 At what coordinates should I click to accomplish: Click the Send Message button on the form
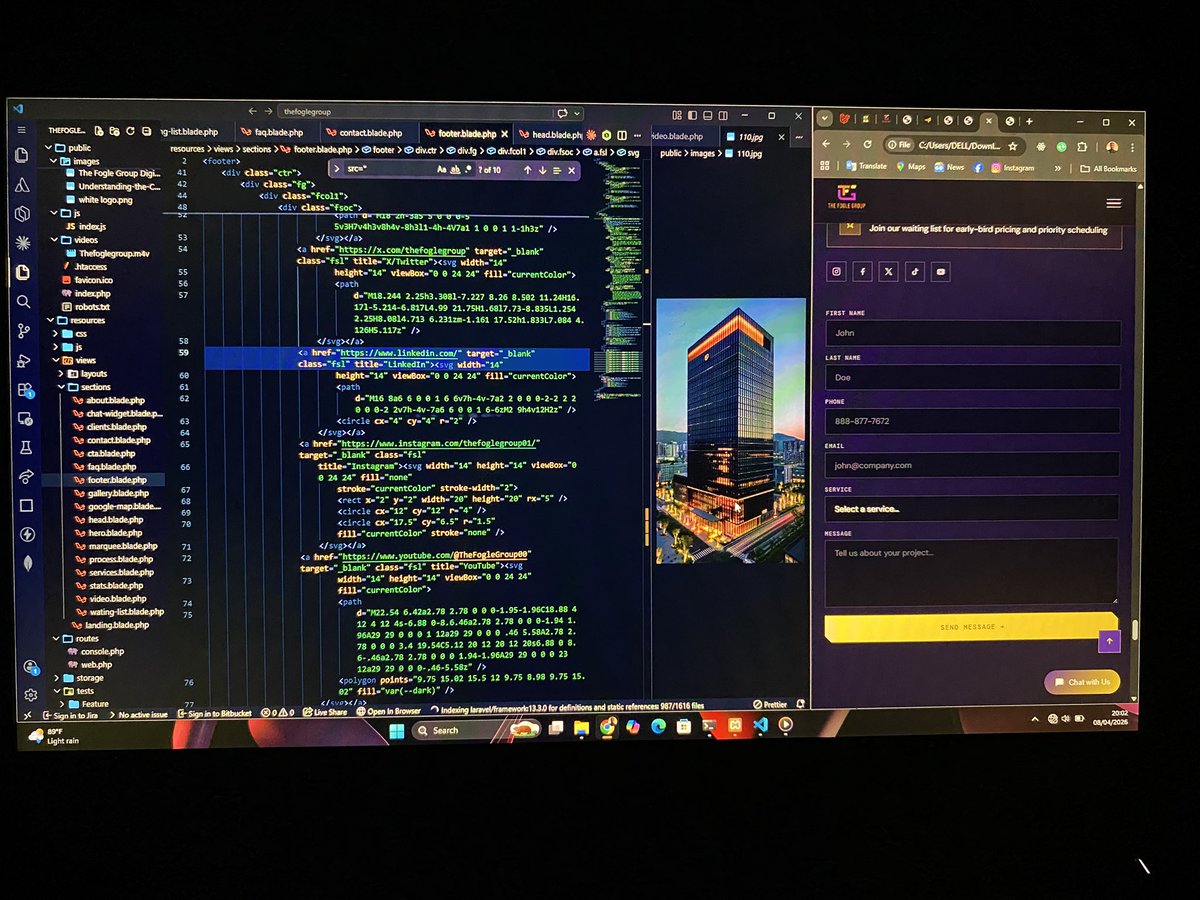(x=970, y=627)
